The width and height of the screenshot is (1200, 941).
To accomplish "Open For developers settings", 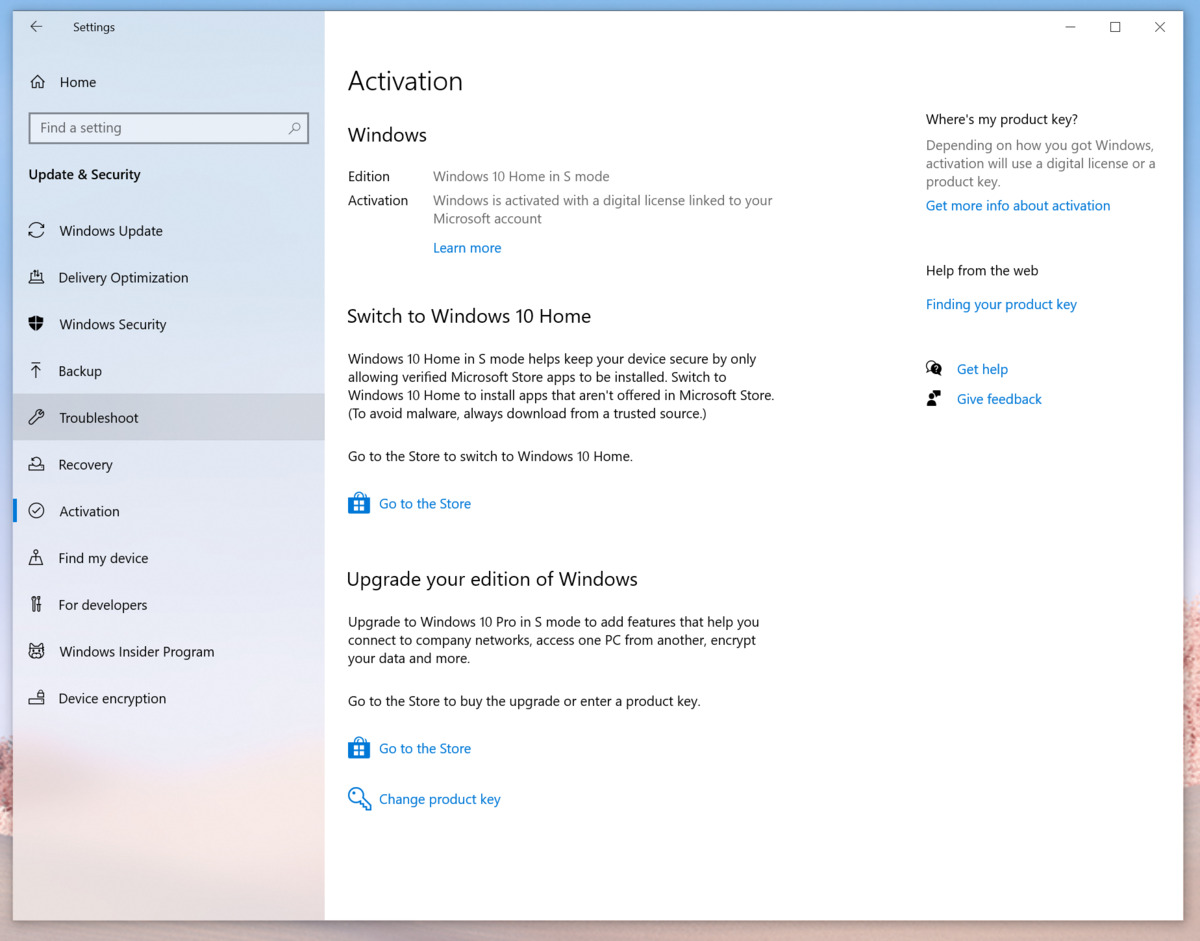I will click(169, 604).
